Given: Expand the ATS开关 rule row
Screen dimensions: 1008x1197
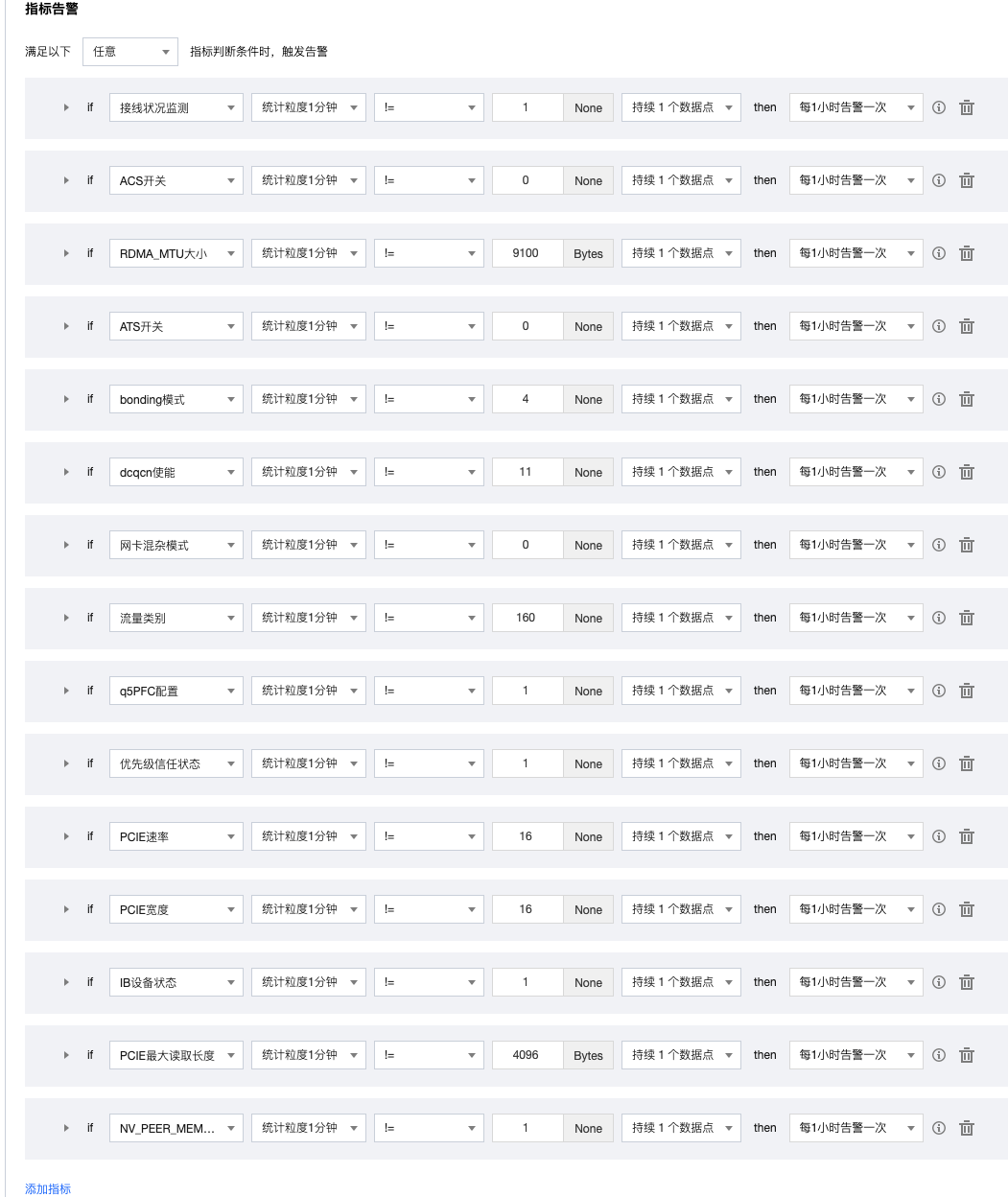Looking at the screenshot, I should (66, 326).
